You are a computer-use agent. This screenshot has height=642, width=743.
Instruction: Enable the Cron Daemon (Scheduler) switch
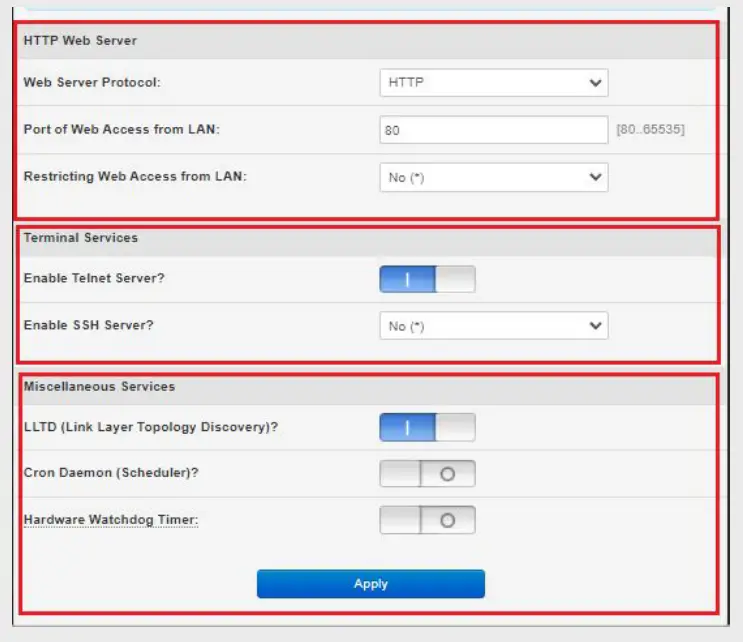click(427, 473)
